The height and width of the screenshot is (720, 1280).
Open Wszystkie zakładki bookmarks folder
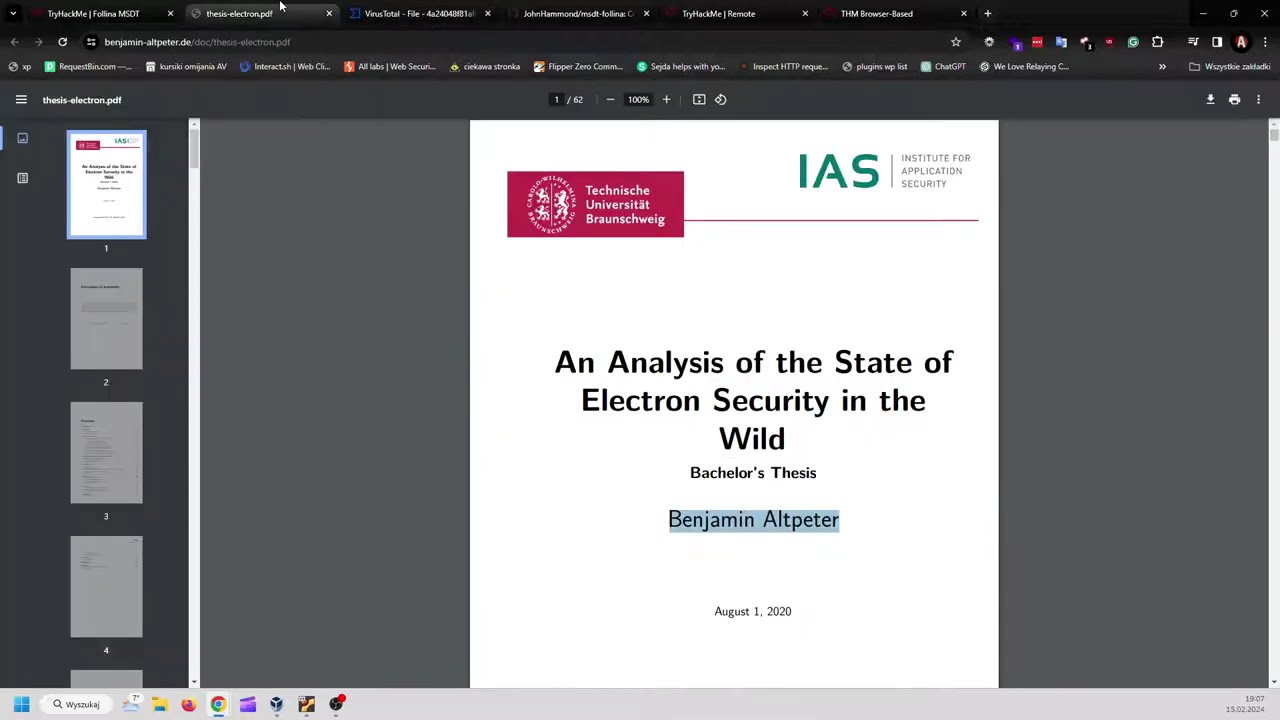pyautogui.click(x=1230, y=67)
